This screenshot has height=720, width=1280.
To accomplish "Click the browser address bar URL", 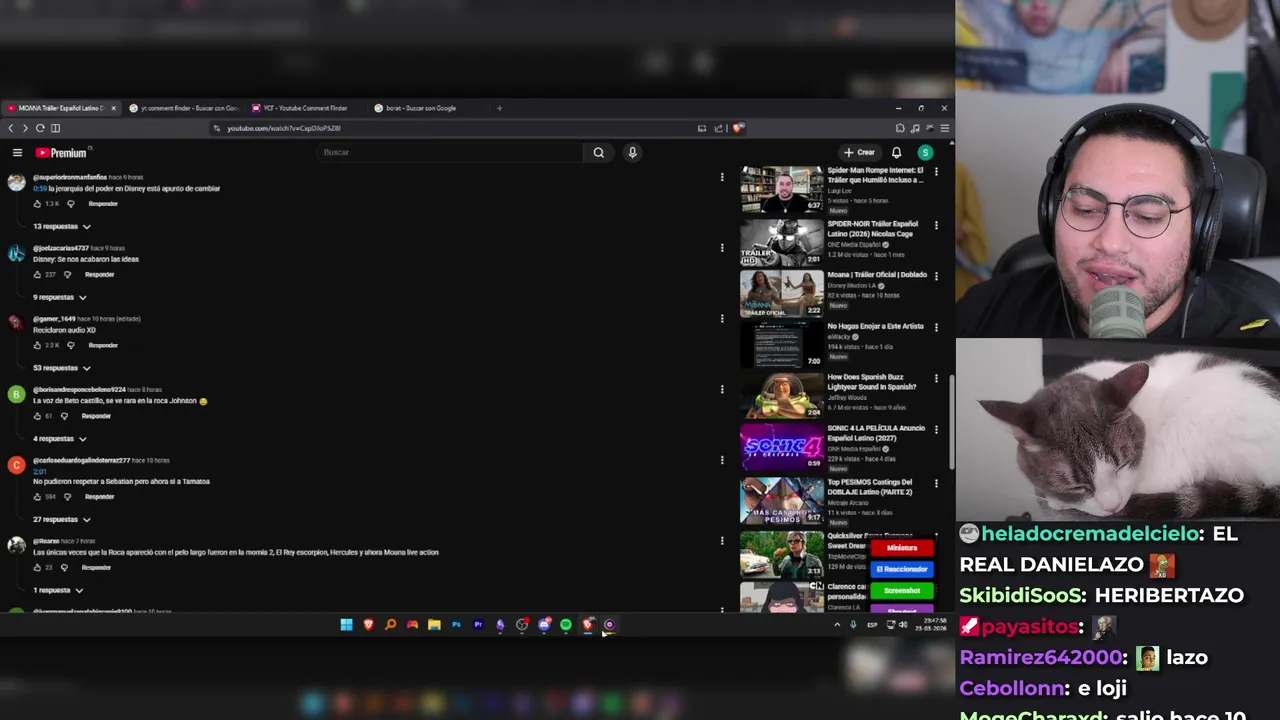I will point(284,128).
